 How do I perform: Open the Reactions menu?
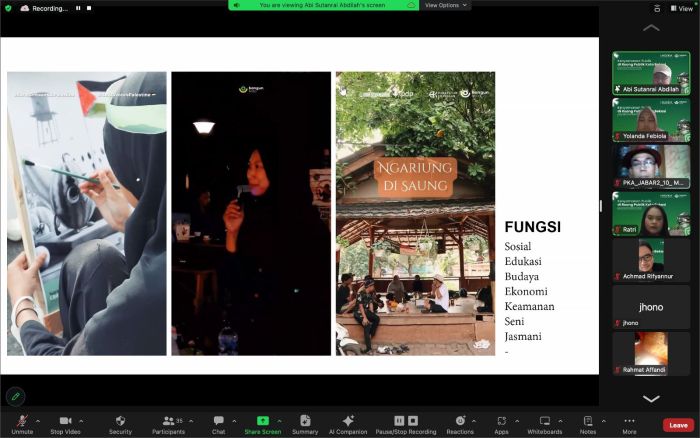pos(460,422)
